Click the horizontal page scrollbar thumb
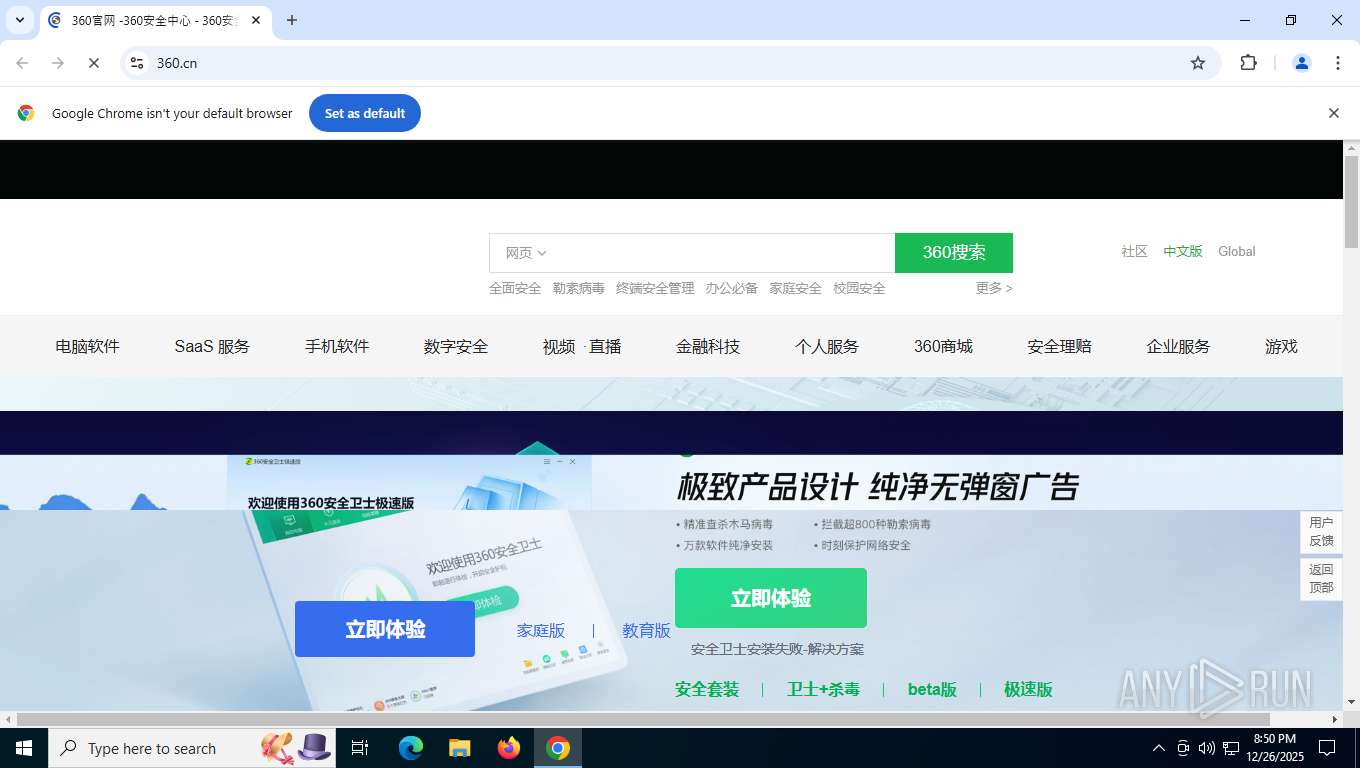 point(643,719)
